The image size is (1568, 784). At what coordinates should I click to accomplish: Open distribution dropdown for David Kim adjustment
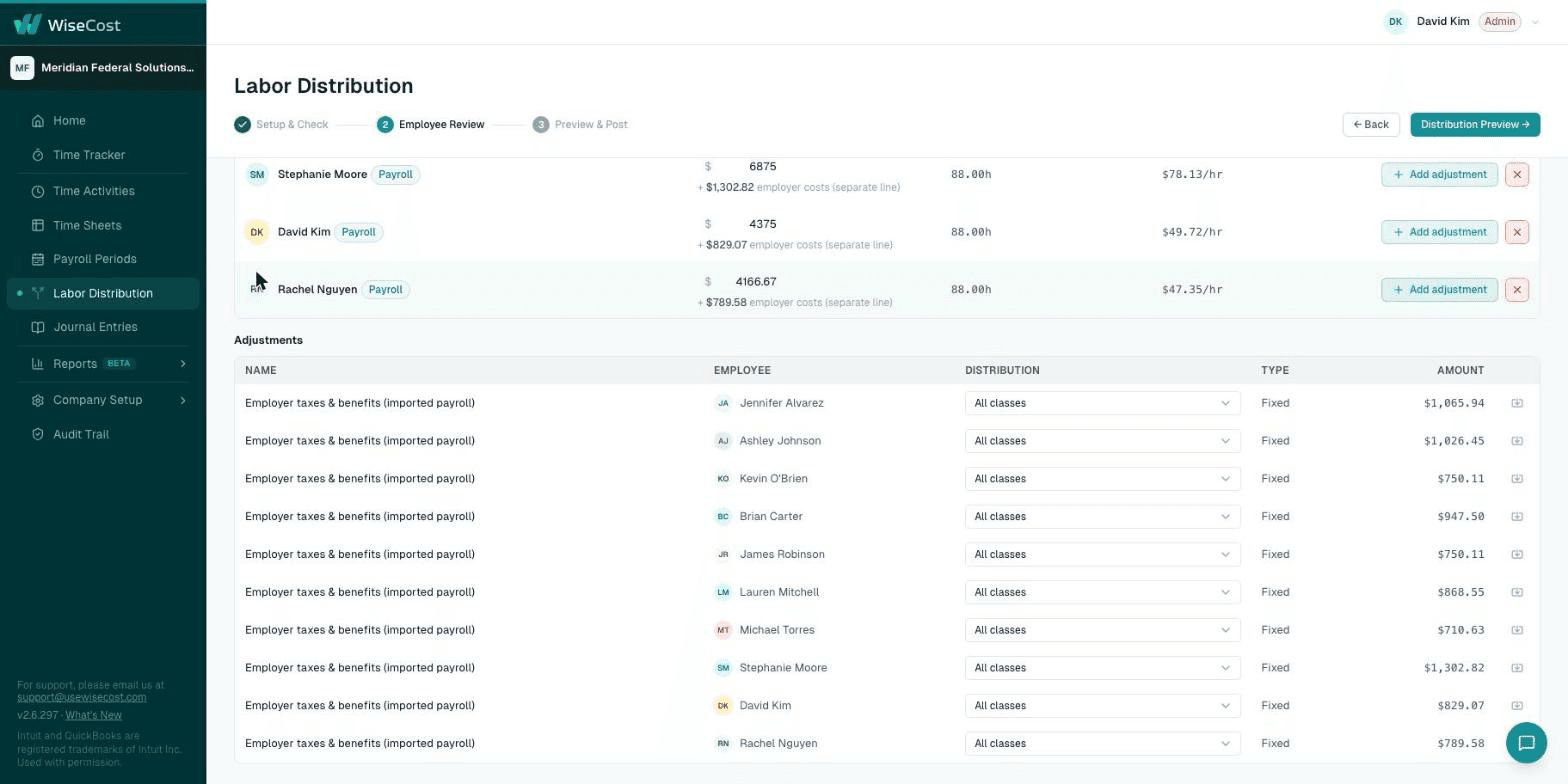pos(1103,706)
